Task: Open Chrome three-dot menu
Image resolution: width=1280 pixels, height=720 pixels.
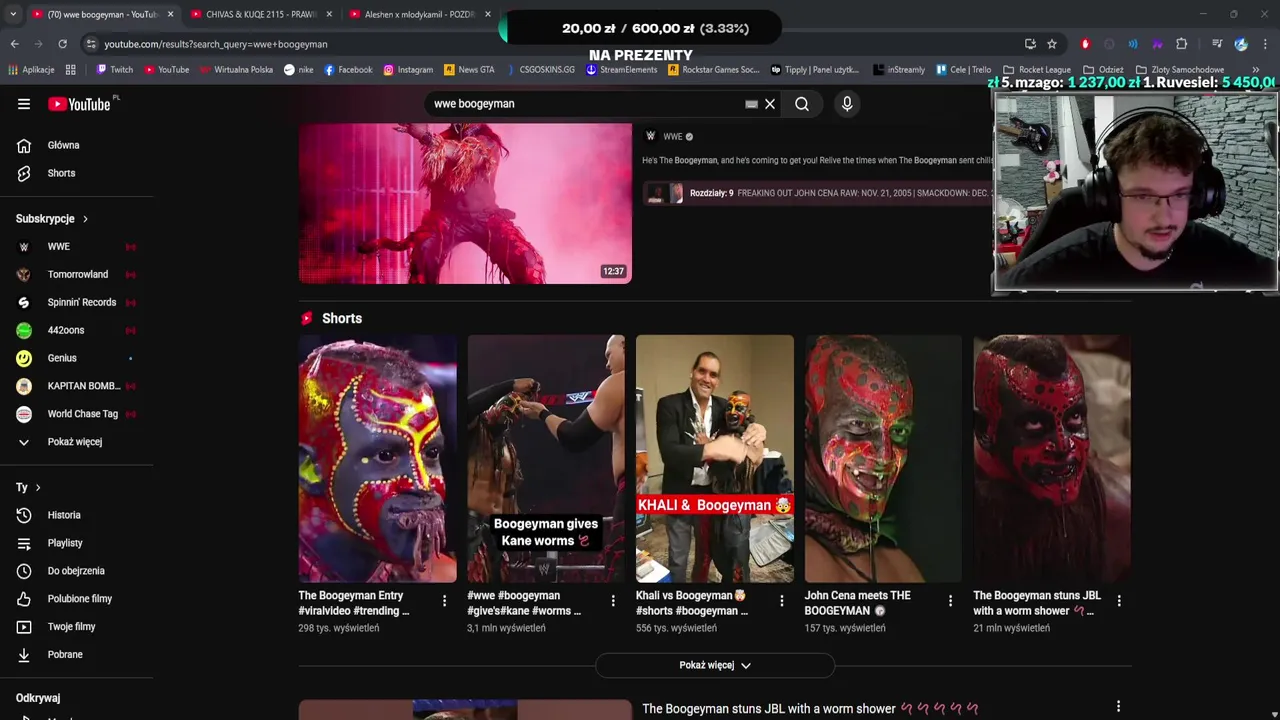Action: pos(1265,44)
